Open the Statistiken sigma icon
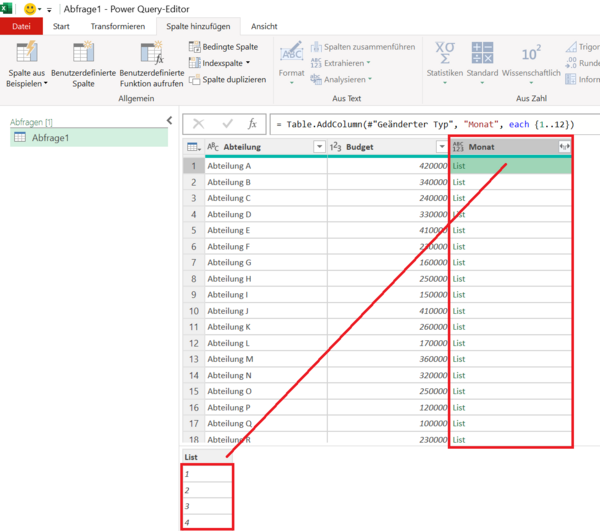Image resolution: width=600 pixels, height=531 pixels. 444,53
